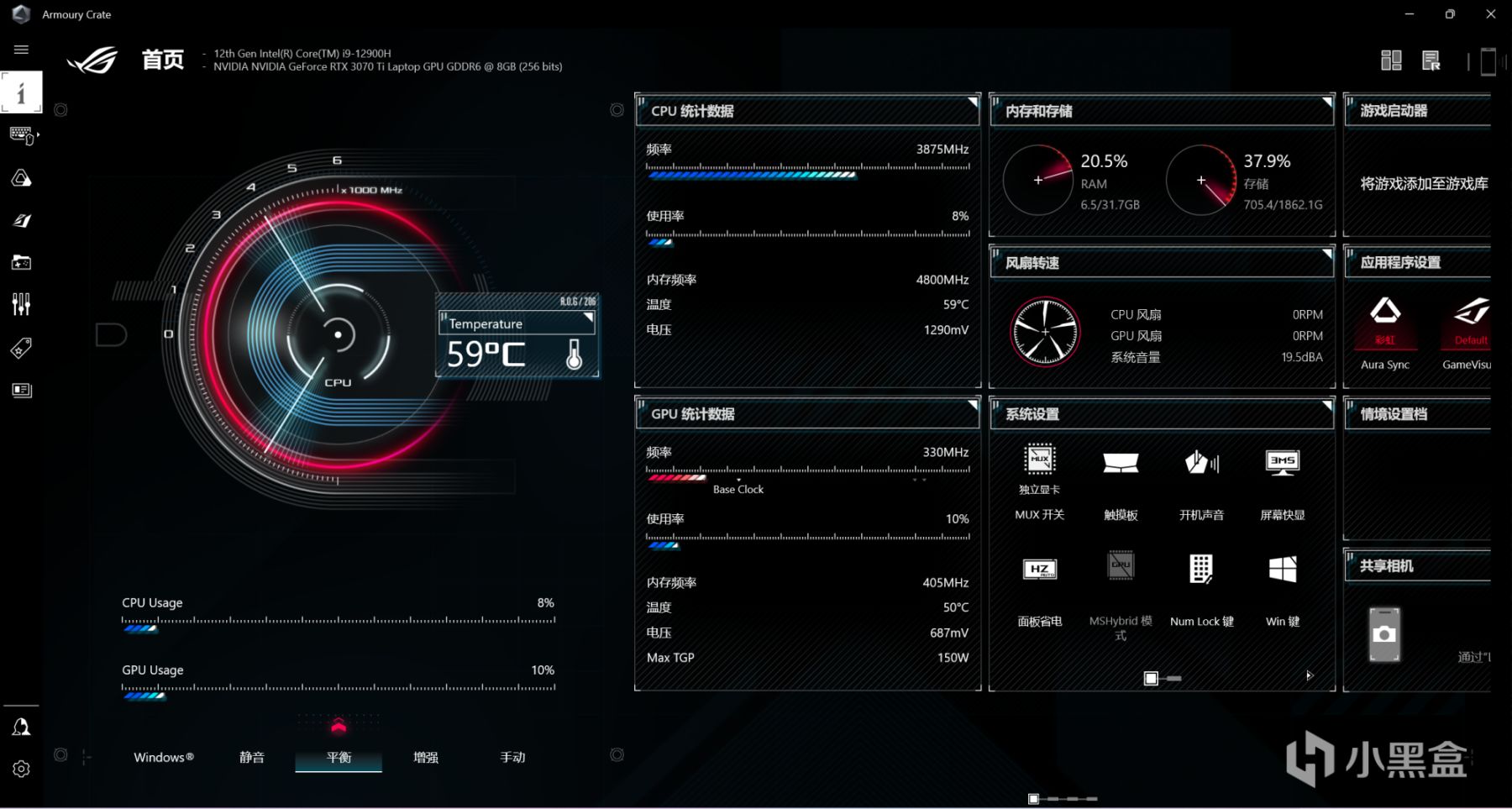Click the CPU 频率 3875MHz bar
1512x809 pixels.
coord(807,171)
